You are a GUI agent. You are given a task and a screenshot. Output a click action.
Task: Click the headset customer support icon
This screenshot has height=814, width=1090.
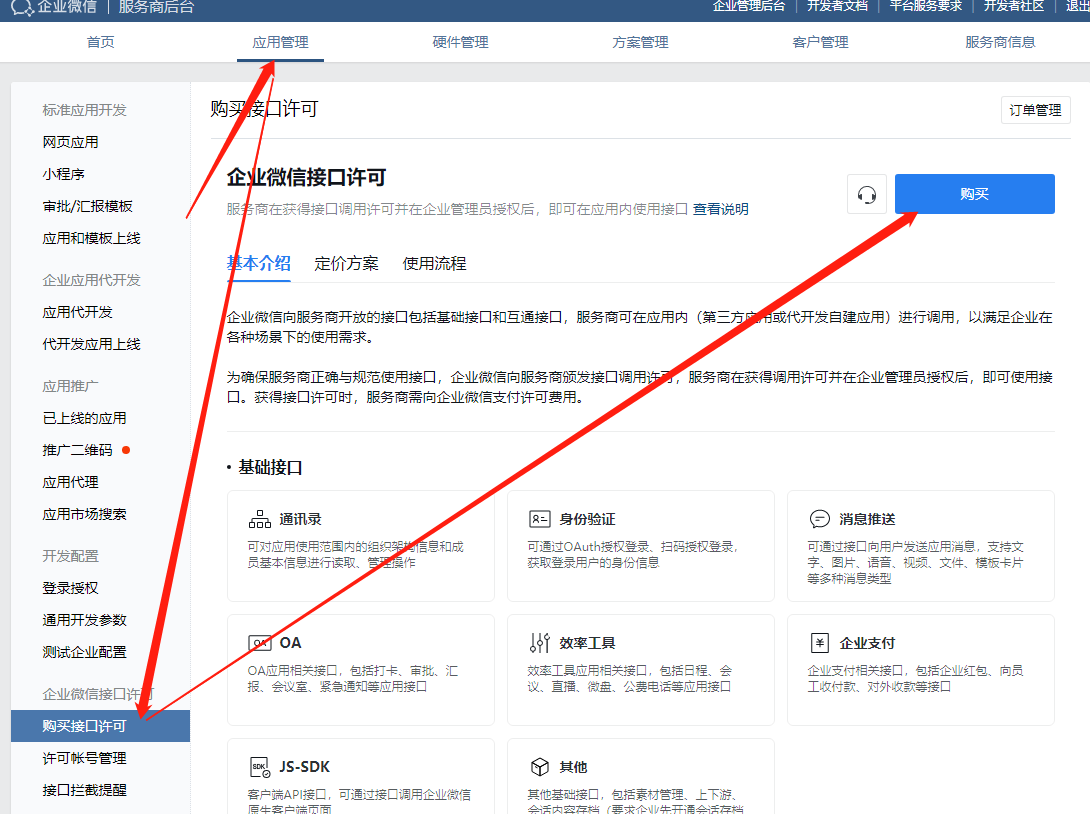click(x=867, y=194)
